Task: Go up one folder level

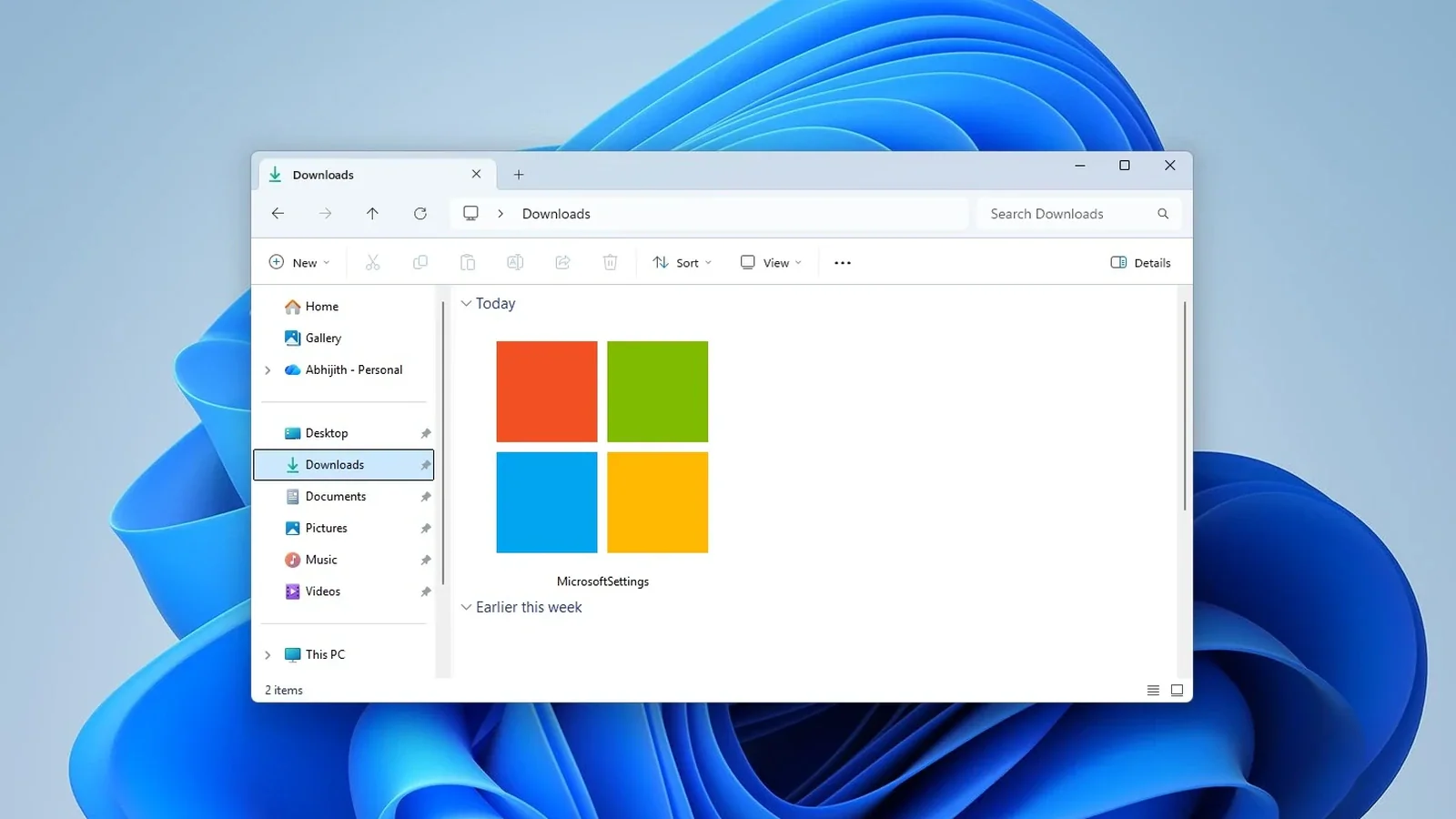Action: 372,213
